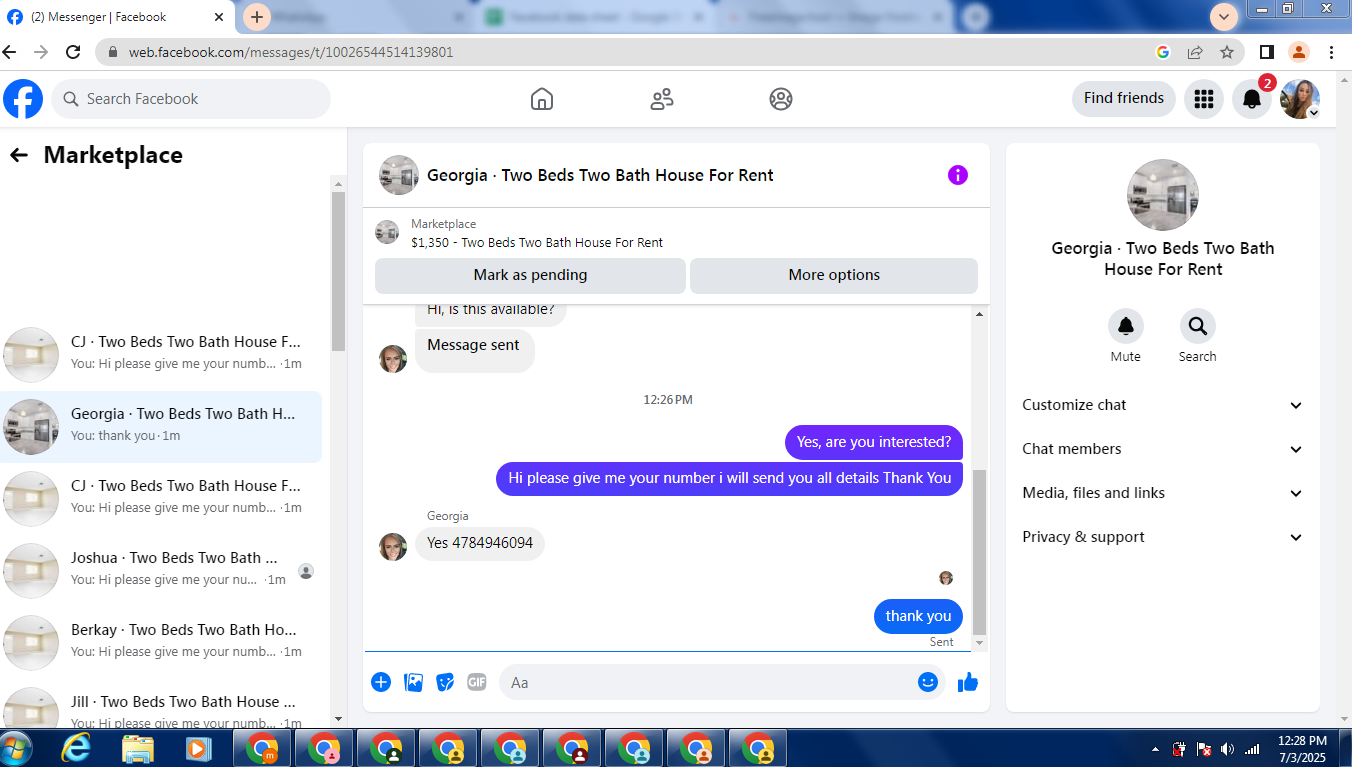Open the emoji picker in message box
This screenshot has height=767, width=1352.
928,682
